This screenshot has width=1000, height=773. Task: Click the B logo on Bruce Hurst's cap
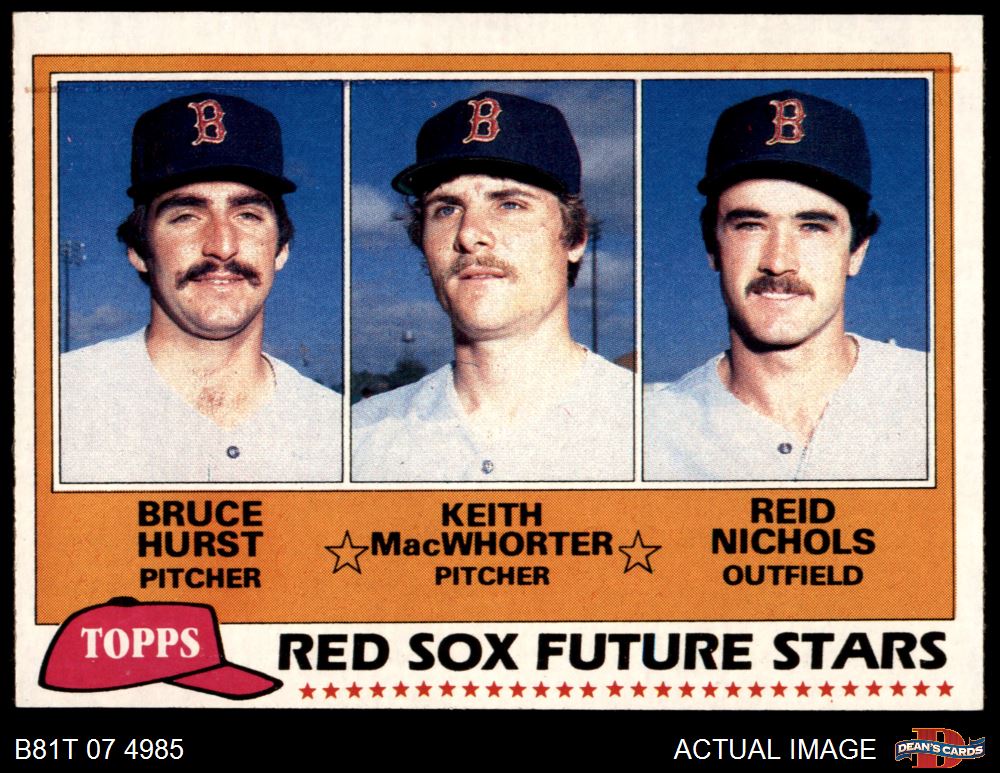coord(208,121)
